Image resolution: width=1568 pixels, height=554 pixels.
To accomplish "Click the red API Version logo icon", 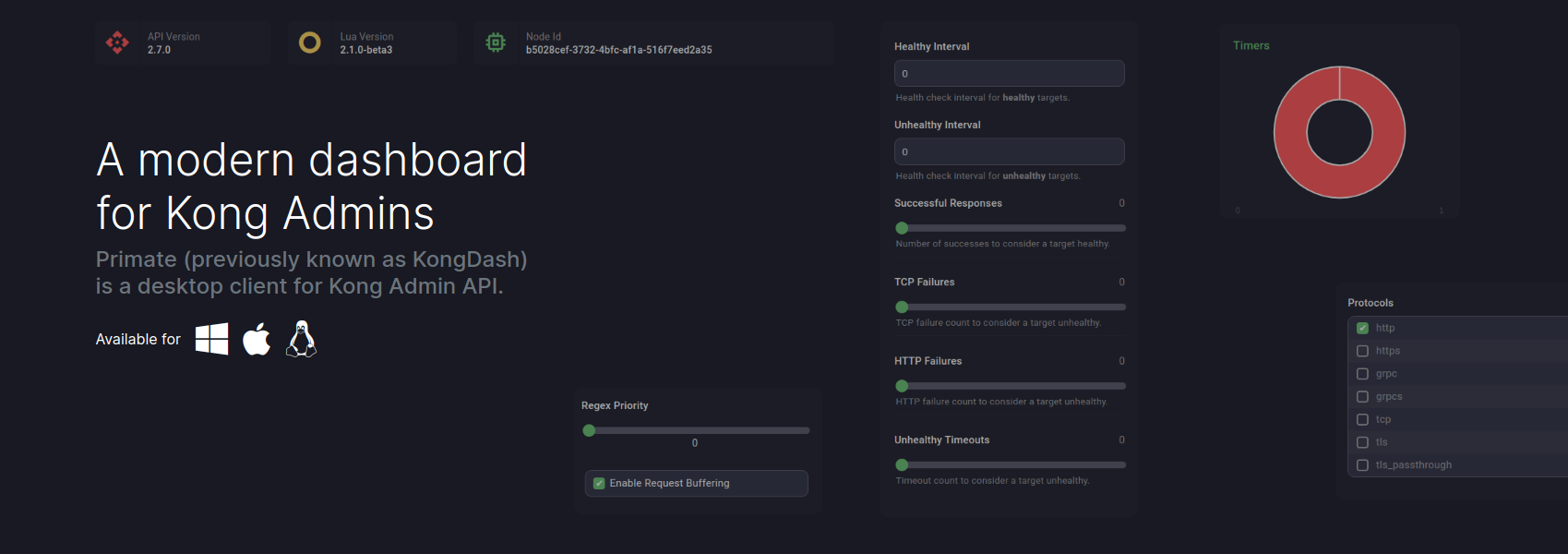I will click(x=117, y=42).
